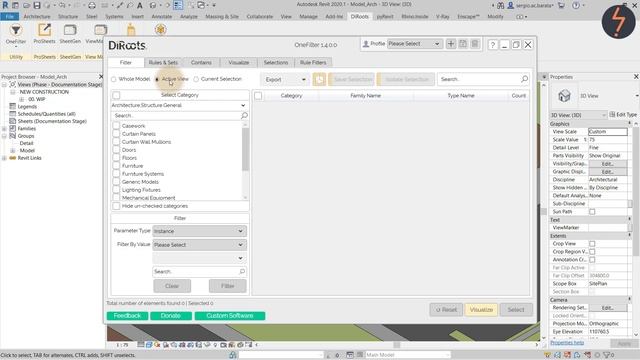
Task: Click the green Feedback button
Action: point(127,316)
